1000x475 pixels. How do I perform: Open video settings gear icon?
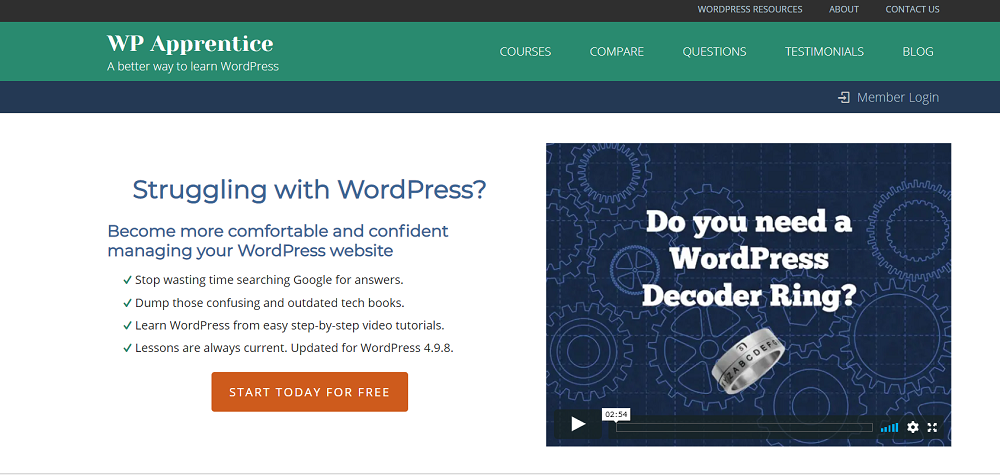(x=912, y=427)
